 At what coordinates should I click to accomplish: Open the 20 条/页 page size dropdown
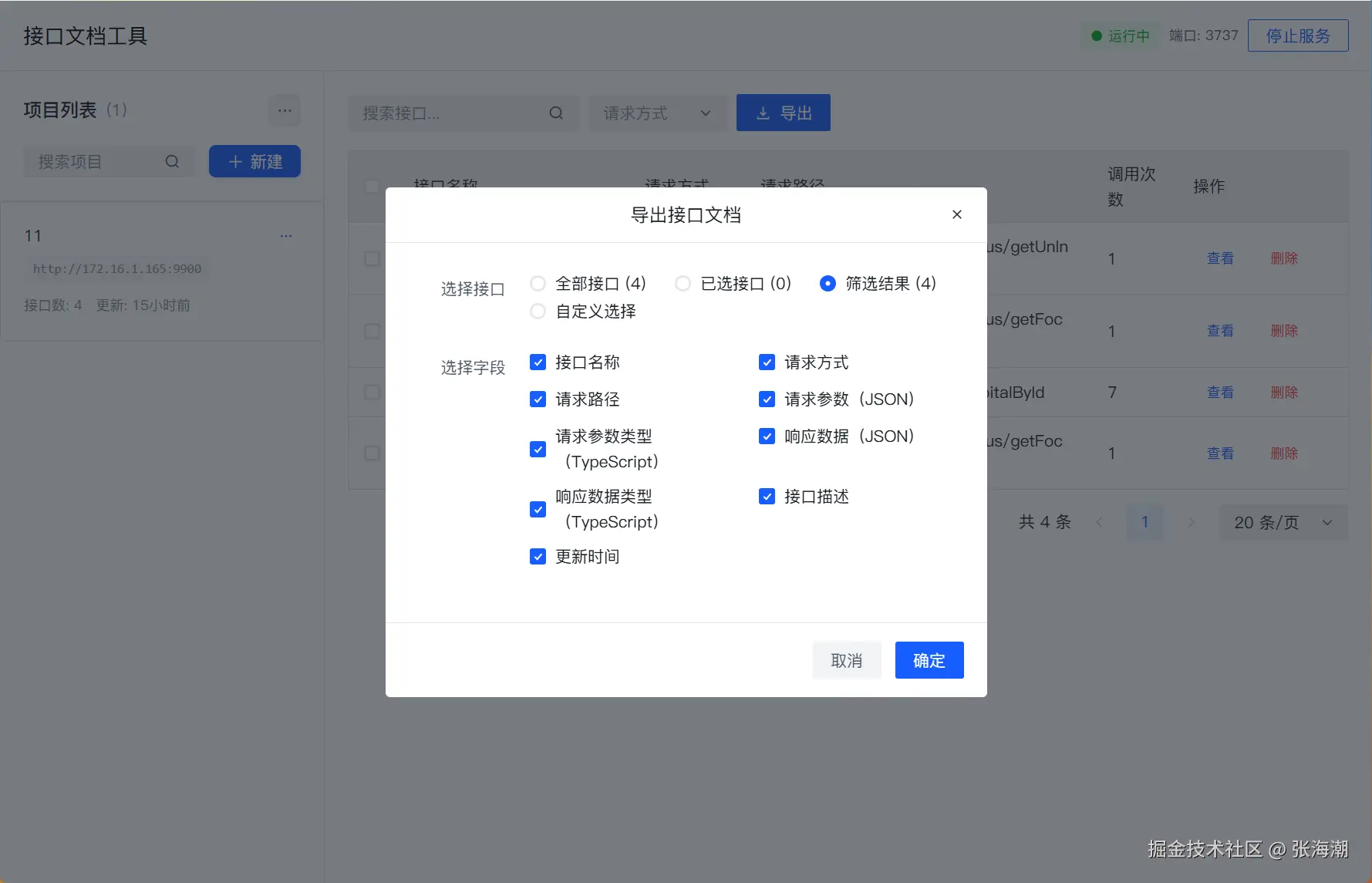tap(1283, 522)
